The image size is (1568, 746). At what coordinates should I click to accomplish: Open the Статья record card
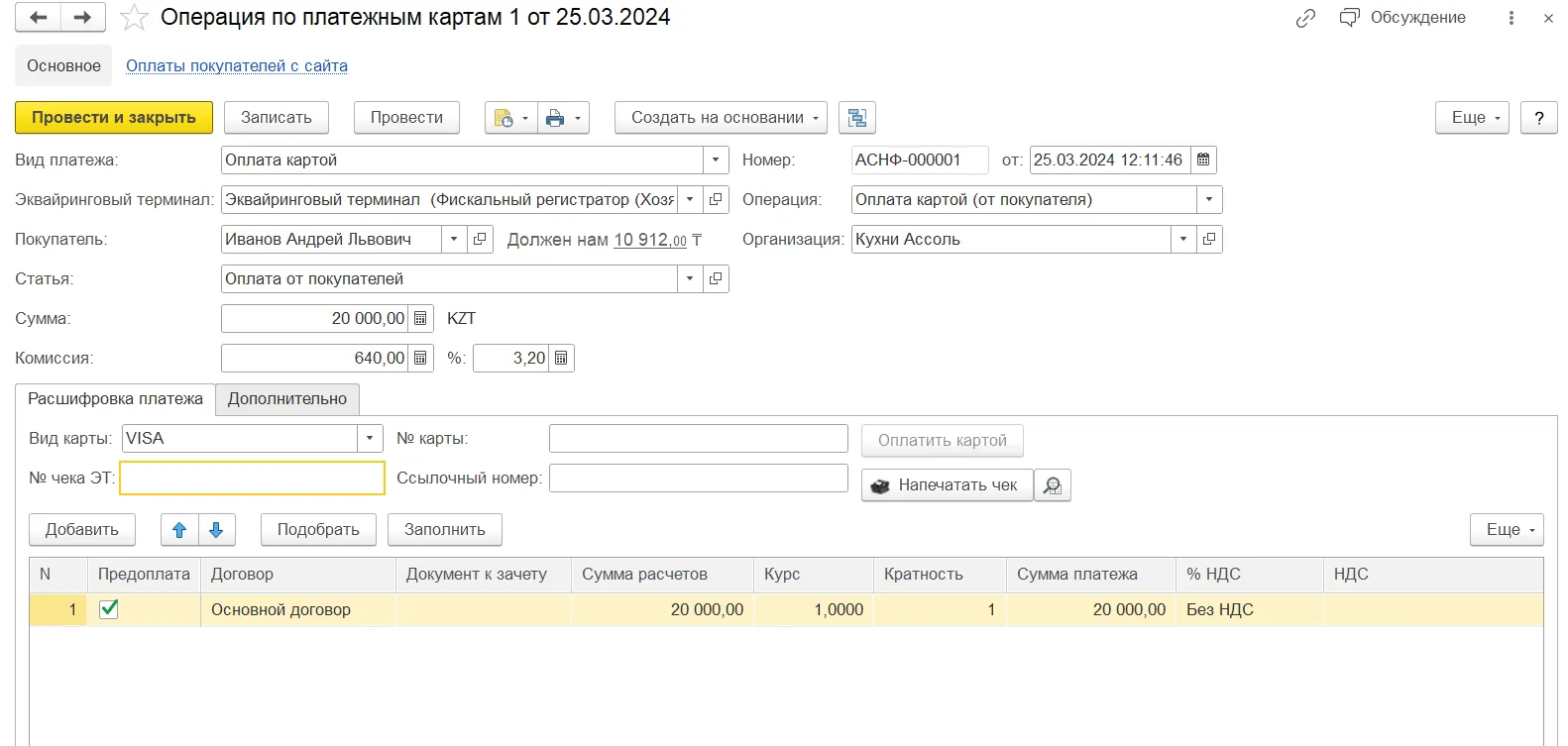coord(716,278)
